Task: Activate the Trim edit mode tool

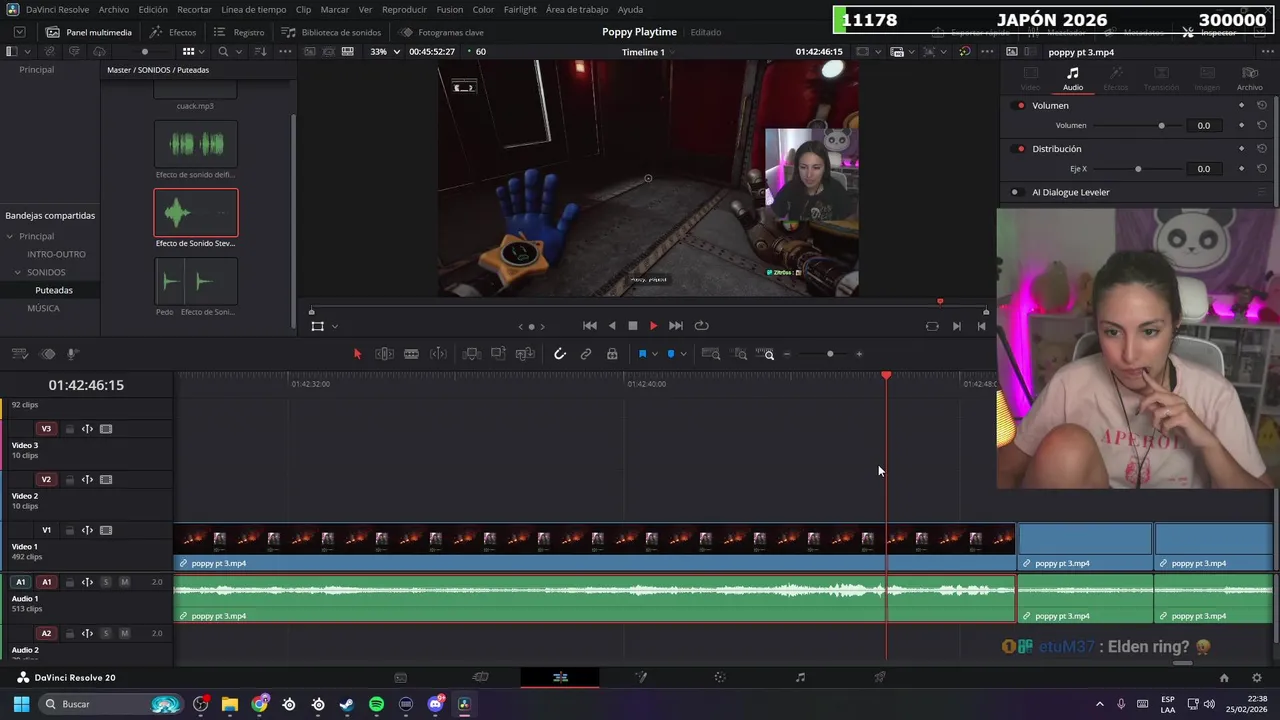Action: click(x=384, y=354)
